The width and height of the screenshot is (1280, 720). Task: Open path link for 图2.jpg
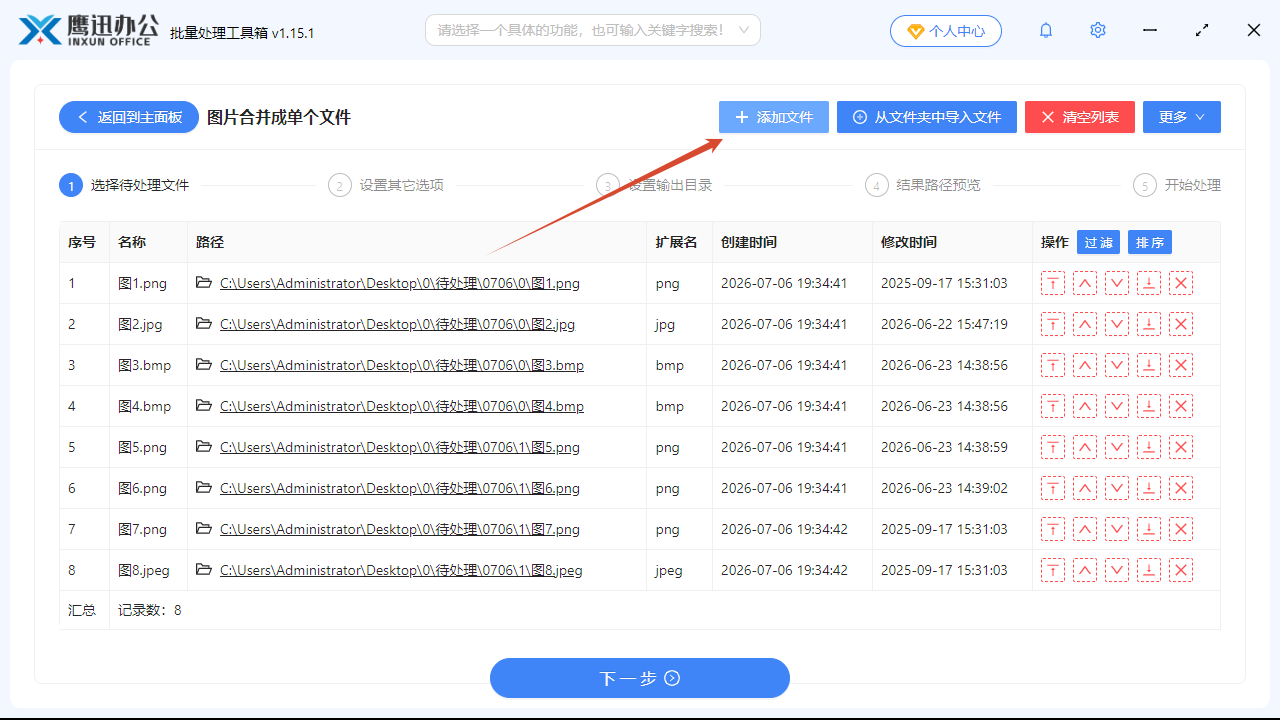coord(397,324)
